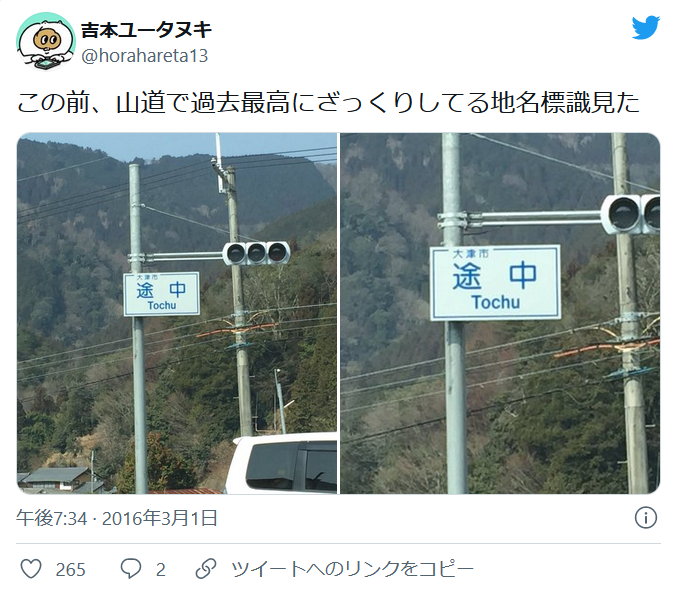Open left photo of Tochu sign
The height and width of the screenshot is (591, 673).
coord(177,313)
